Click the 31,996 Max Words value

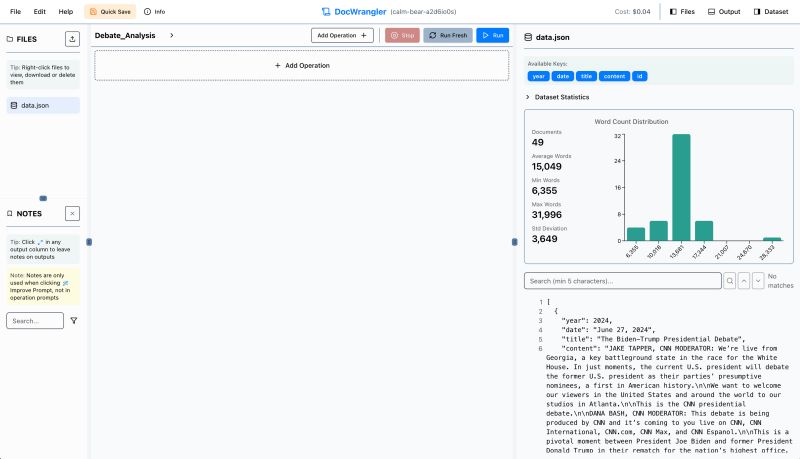546,215
